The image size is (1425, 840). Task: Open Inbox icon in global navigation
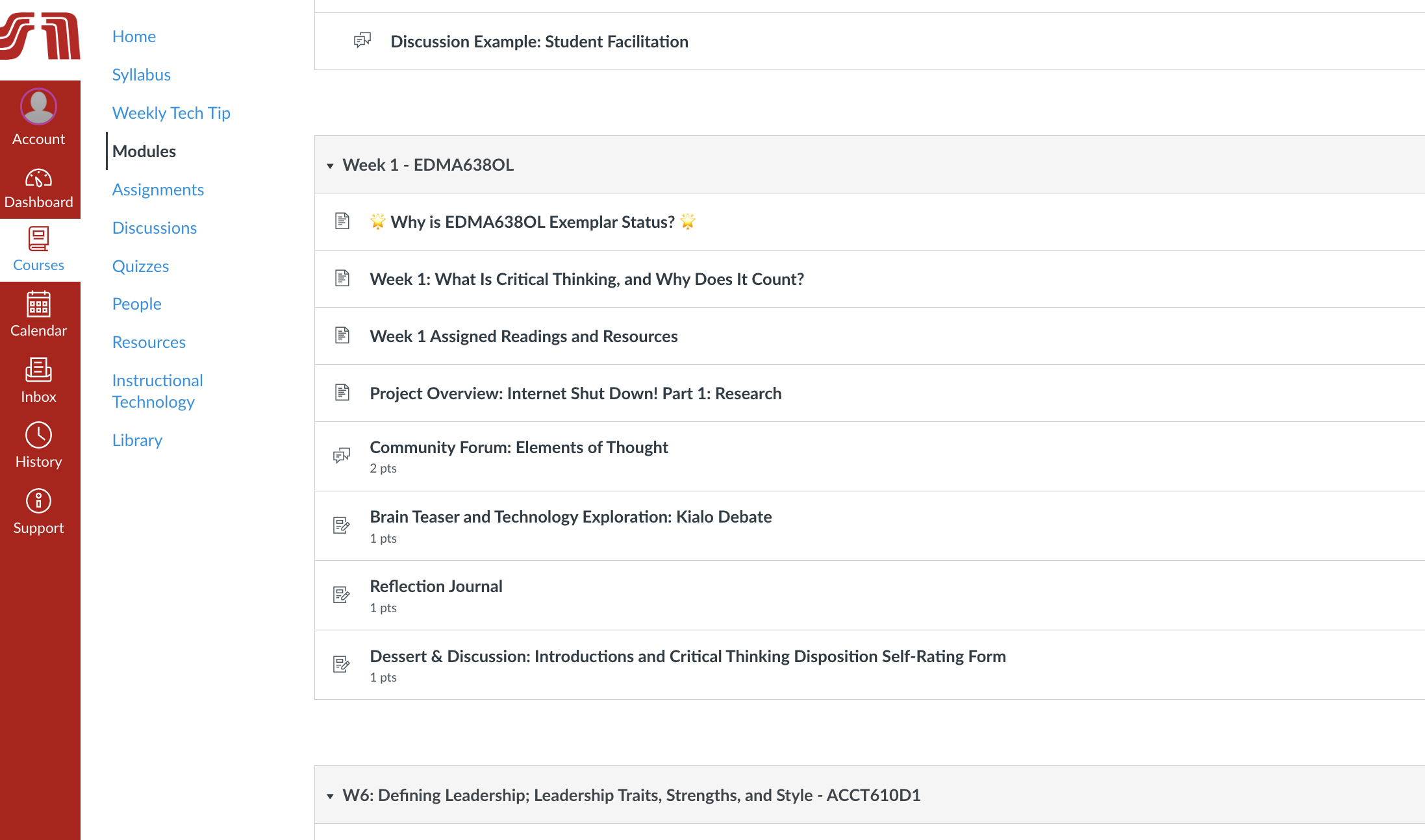pos(38,369)
